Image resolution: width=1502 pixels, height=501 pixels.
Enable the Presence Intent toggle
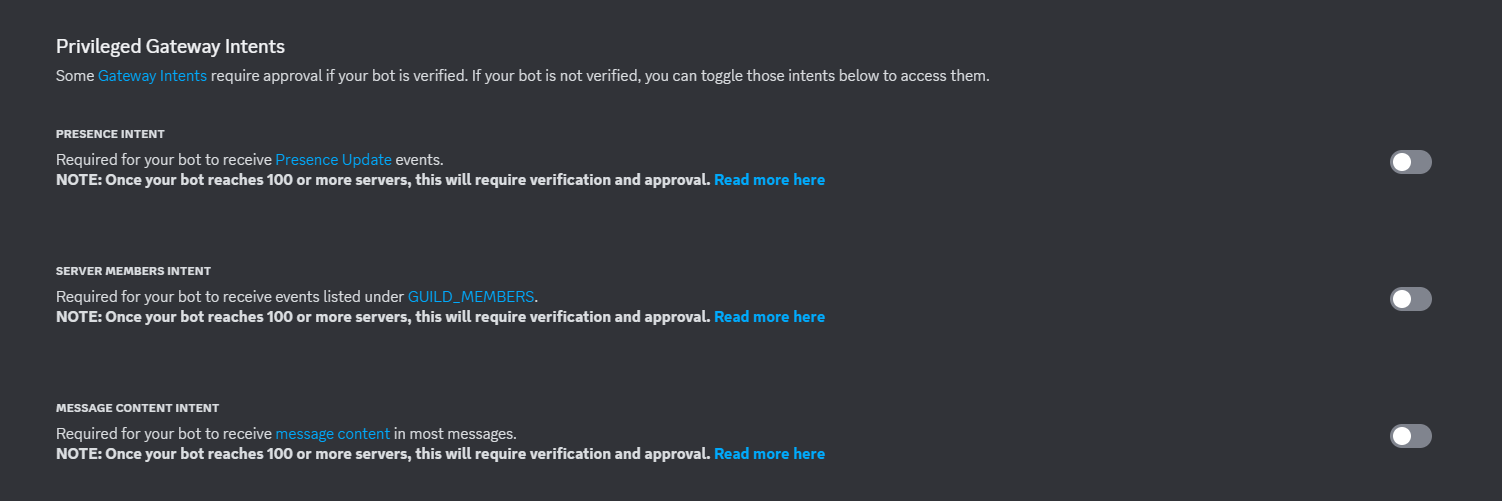click(1410, 162)
